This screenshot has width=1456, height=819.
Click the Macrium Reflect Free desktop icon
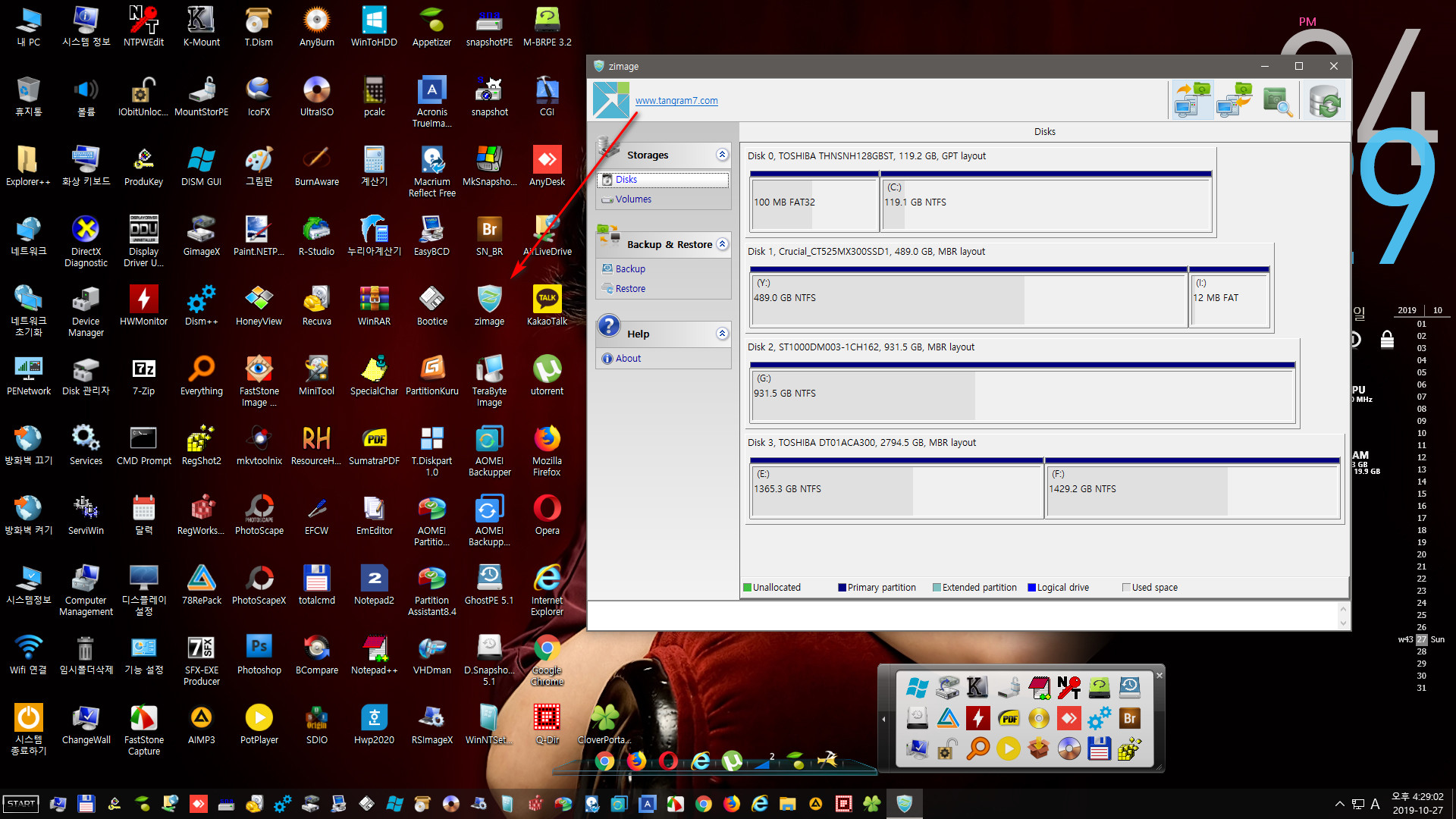pos(431,171)
